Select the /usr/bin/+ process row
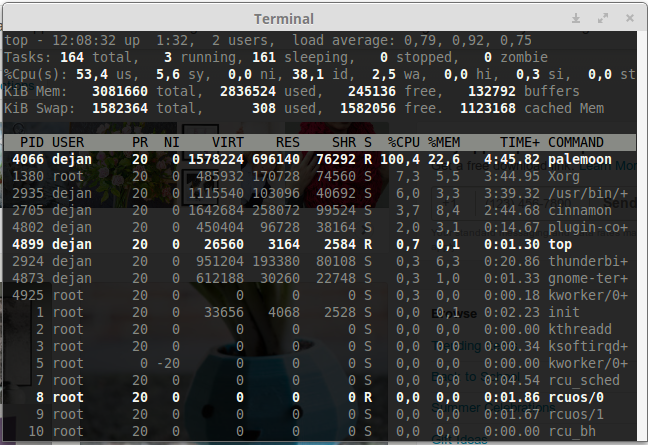The height and width of the screenshot is (445, 648). coord(319,193)
